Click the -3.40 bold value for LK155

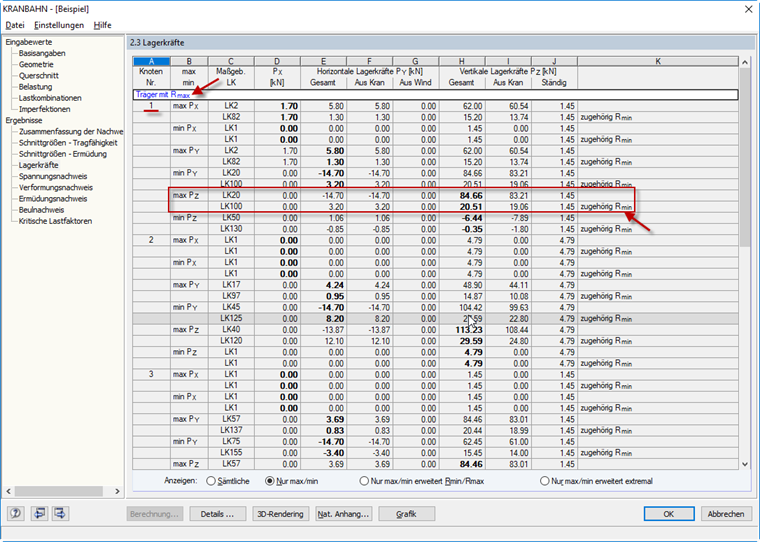[x=323, y=453]
